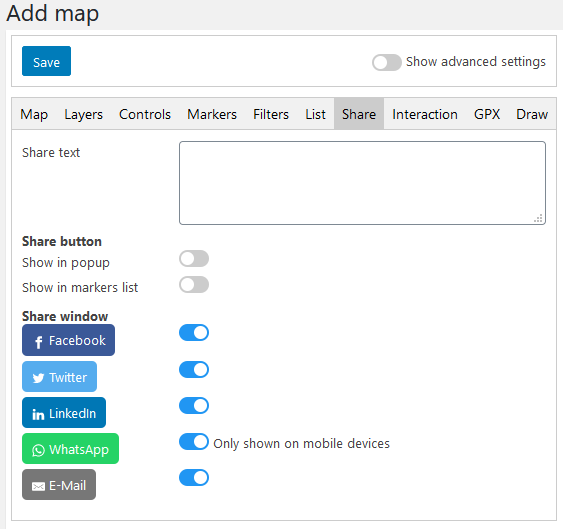Open the Map tab

(34, 114)
